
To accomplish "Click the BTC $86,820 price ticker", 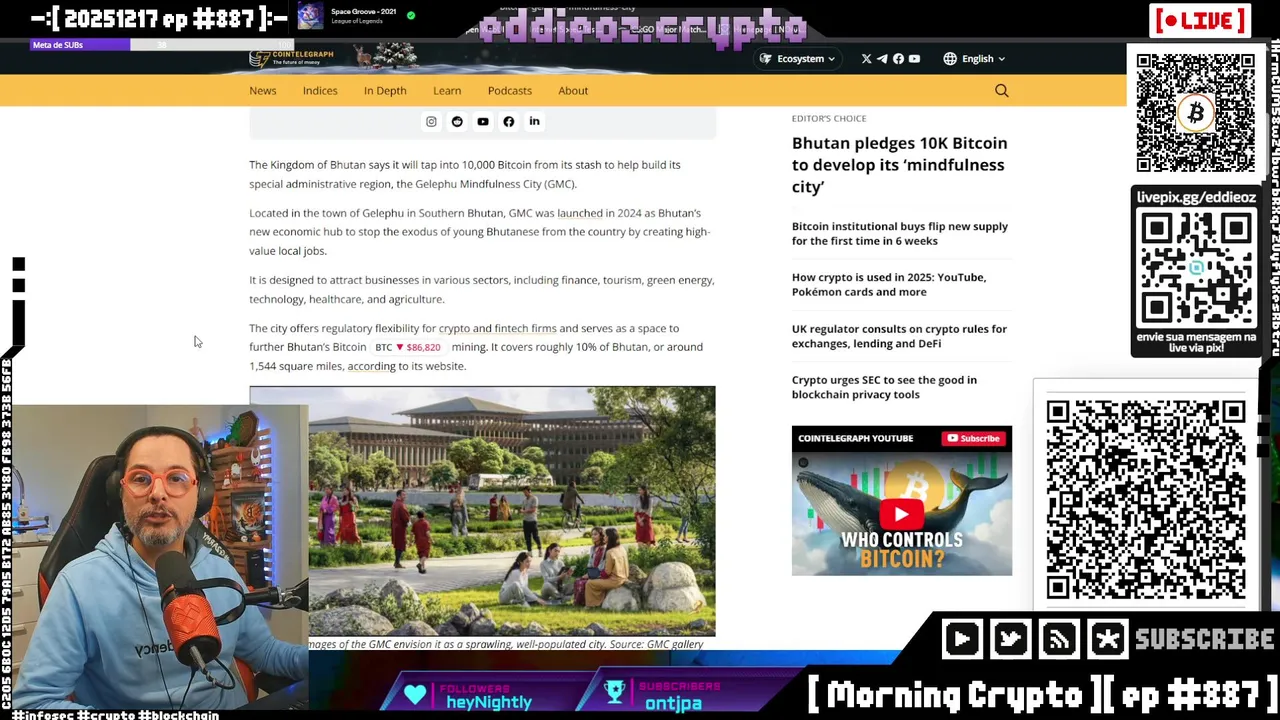I will click(x=408, y=347).
